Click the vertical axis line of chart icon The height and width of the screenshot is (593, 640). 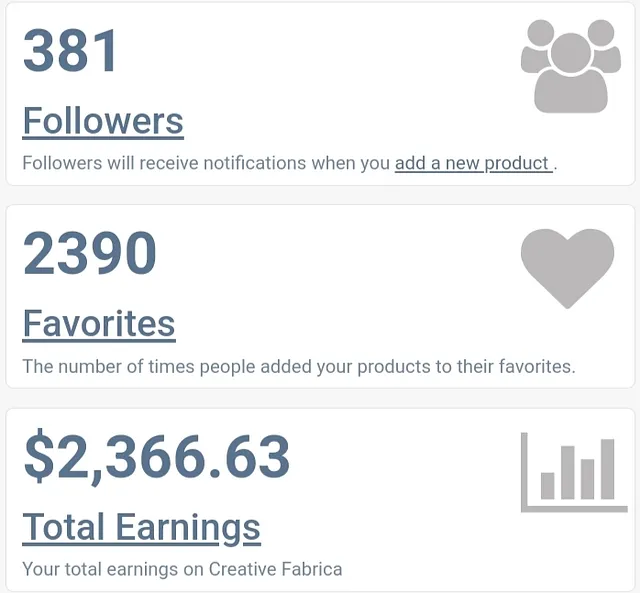524,472
